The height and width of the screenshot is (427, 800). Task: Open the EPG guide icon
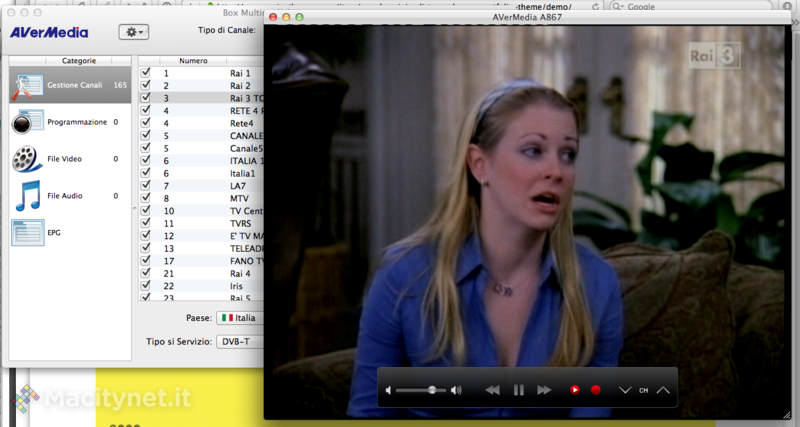pos(28,233)
